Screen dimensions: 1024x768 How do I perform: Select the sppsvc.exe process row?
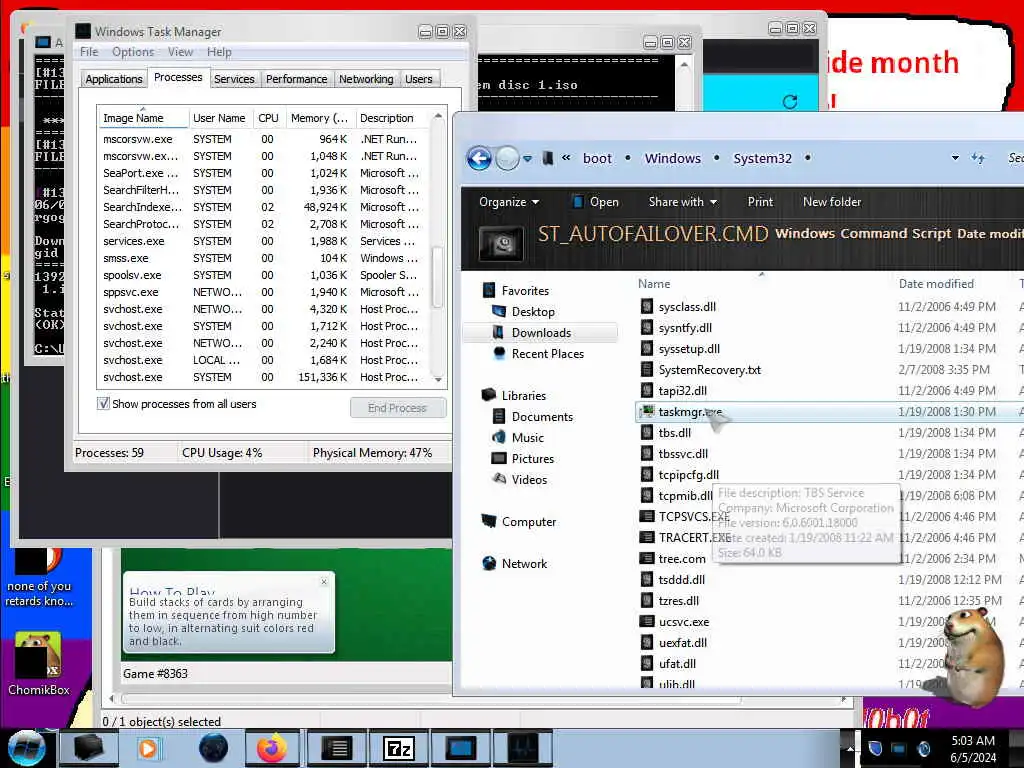pos(261,292)
